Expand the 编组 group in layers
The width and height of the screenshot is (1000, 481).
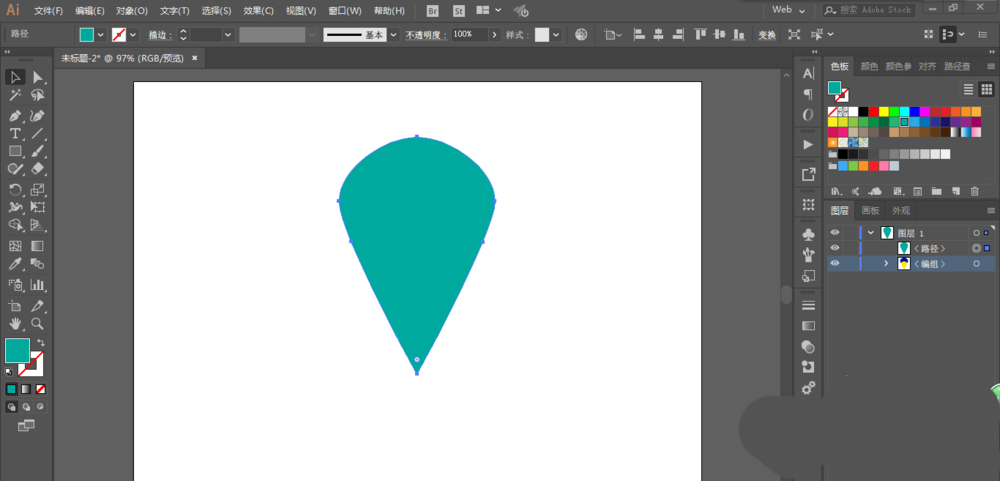point(886,264)
